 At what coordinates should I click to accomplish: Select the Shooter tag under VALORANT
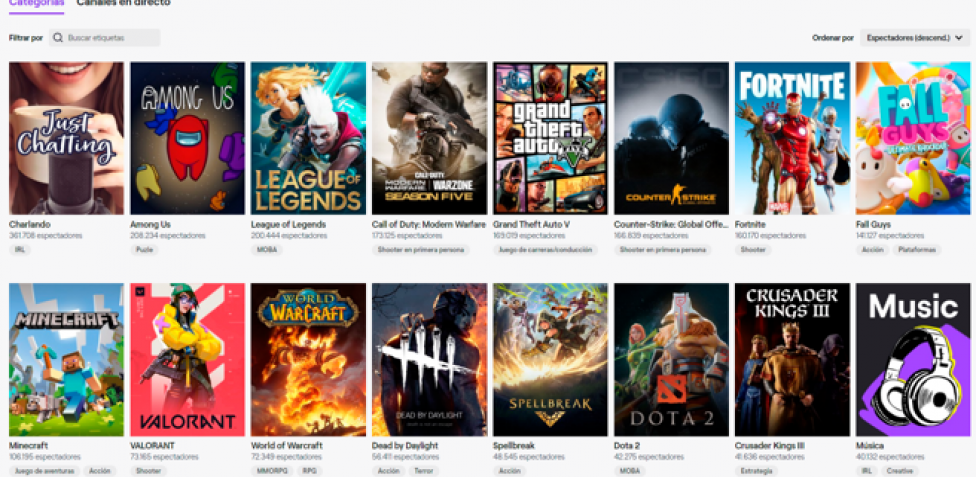148,471
